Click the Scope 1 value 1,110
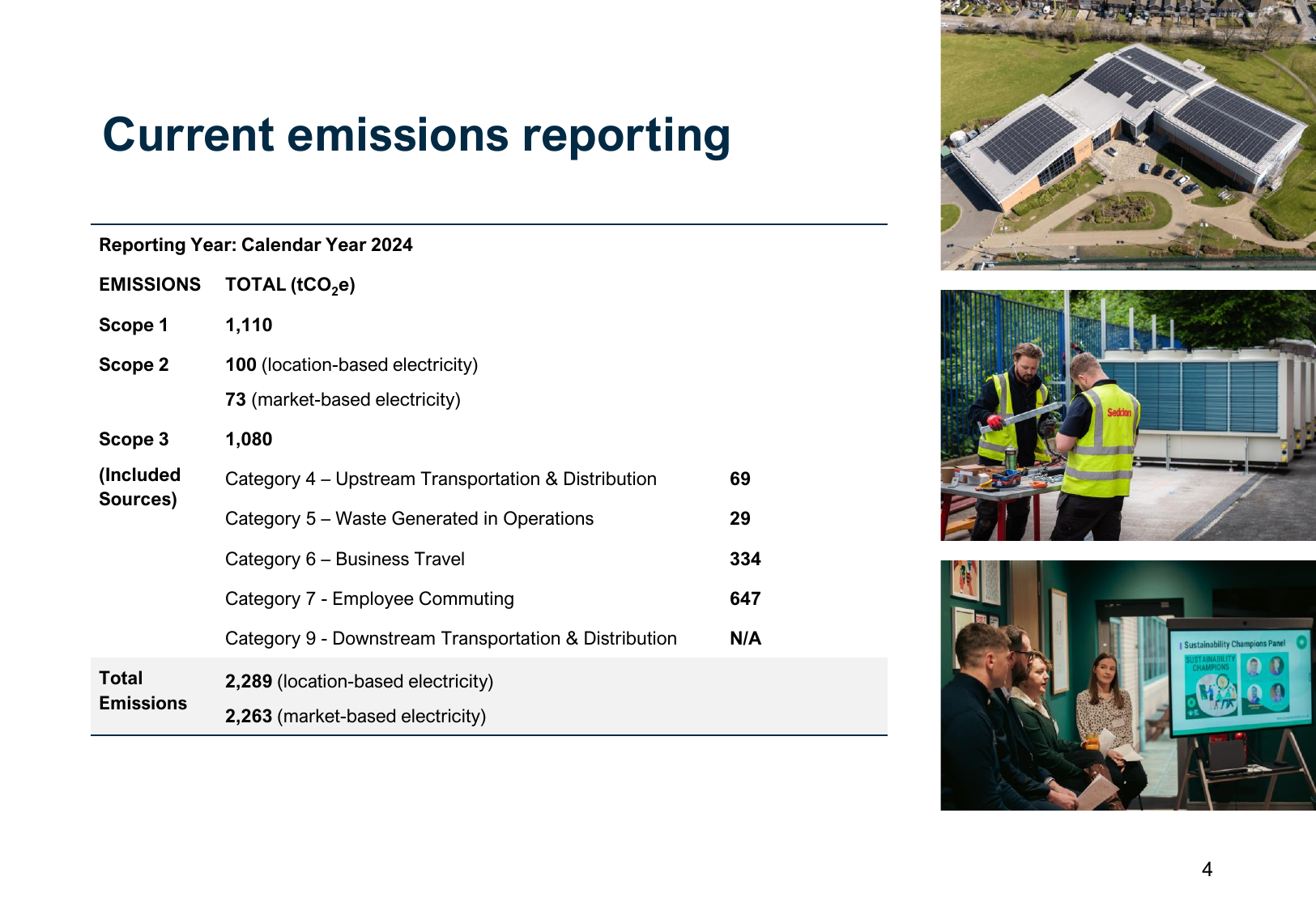Viewport: 1316px width, 911px height. coord(249,325)
